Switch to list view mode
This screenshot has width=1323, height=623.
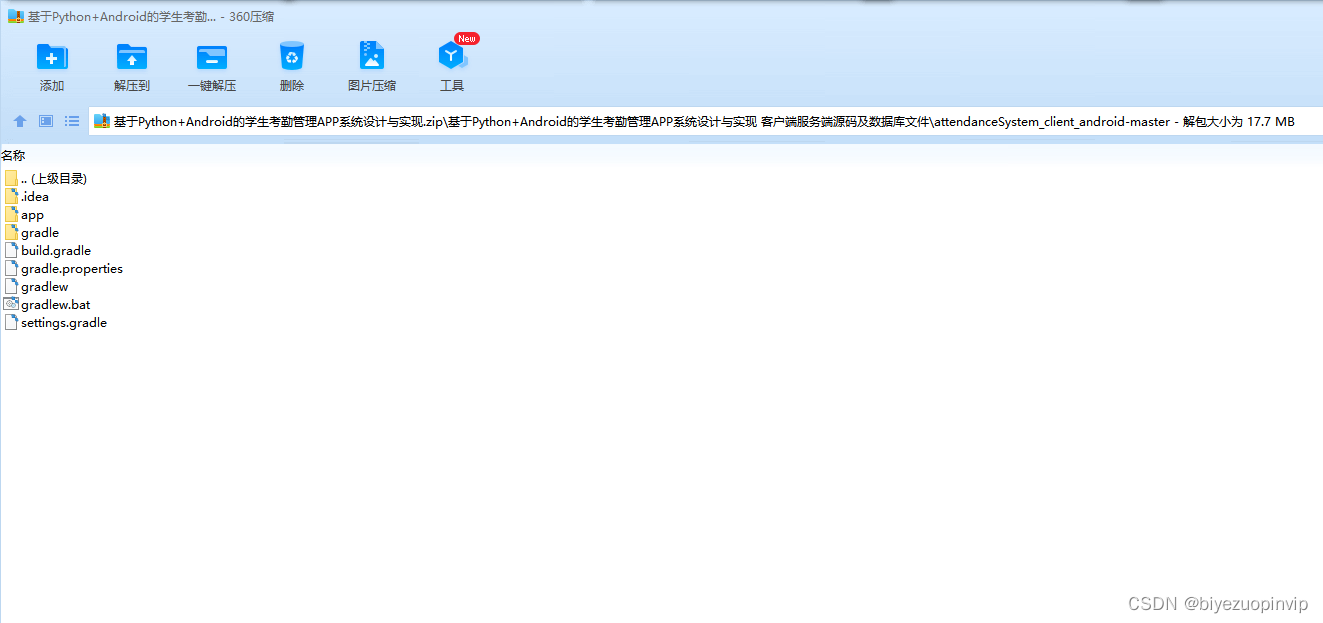70,120
